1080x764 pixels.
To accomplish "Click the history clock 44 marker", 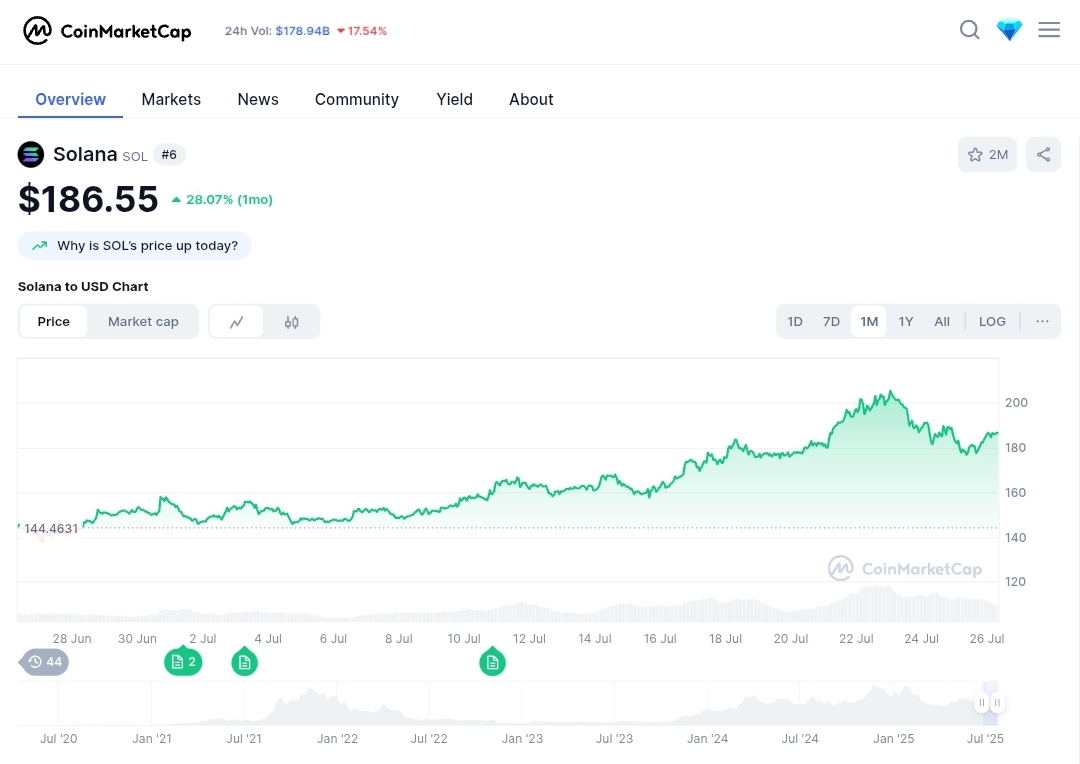I will [x=45, y=662].
